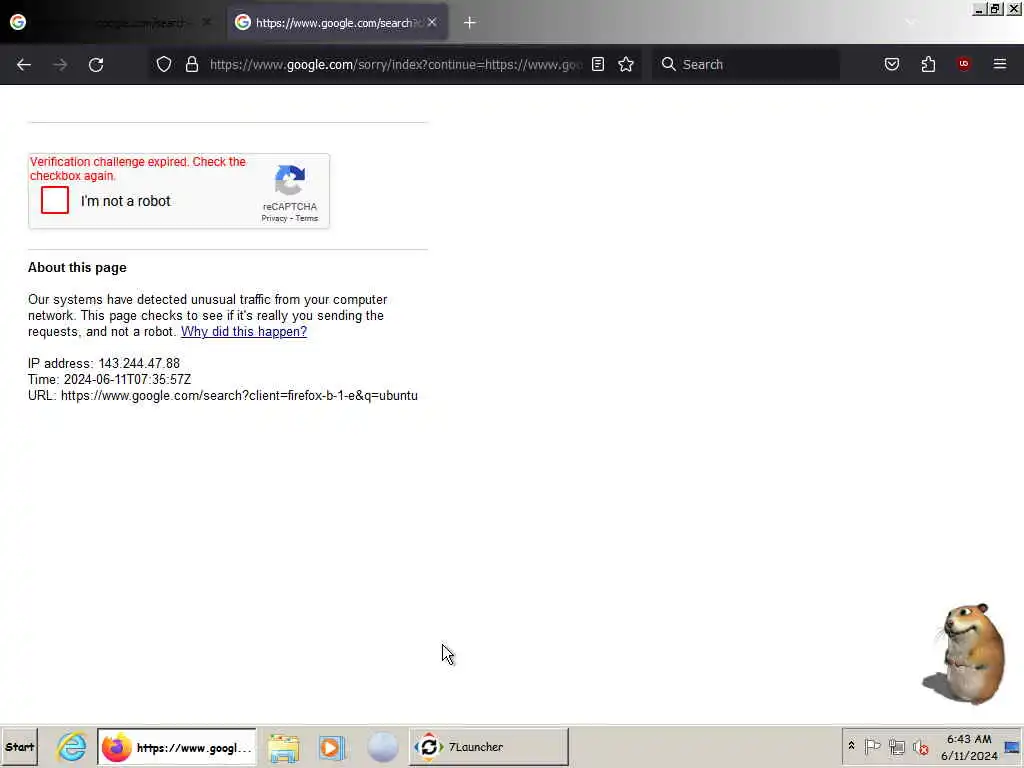Image resolution: width=1024 pixels, height=768 pixels.
Task: Open the clock showing 6:43 AM
Action: click(x=969, y=747)
